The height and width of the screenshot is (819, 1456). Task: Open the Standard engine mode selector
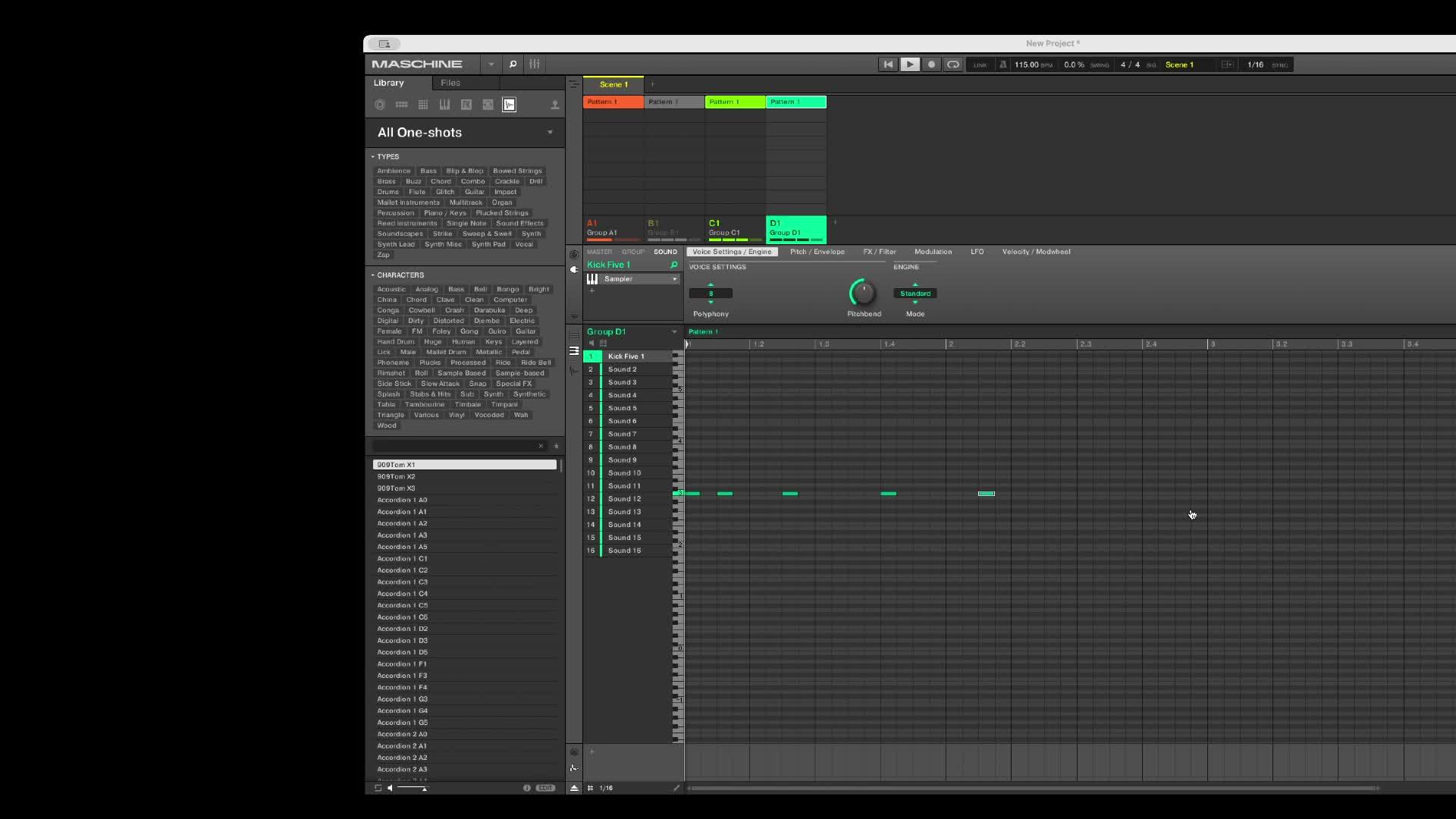click(915, 293)
